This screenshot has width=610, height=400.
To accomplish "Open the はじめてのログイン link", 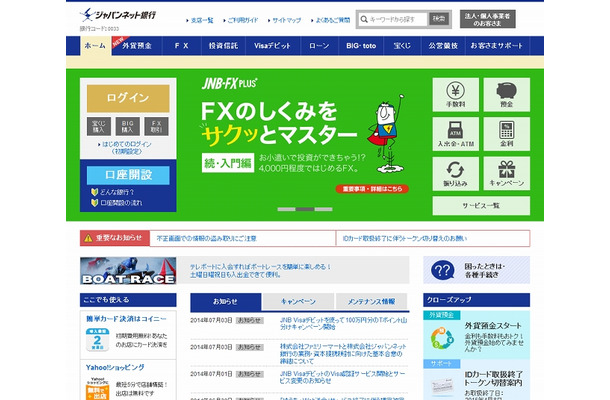I will pos(125,147).
